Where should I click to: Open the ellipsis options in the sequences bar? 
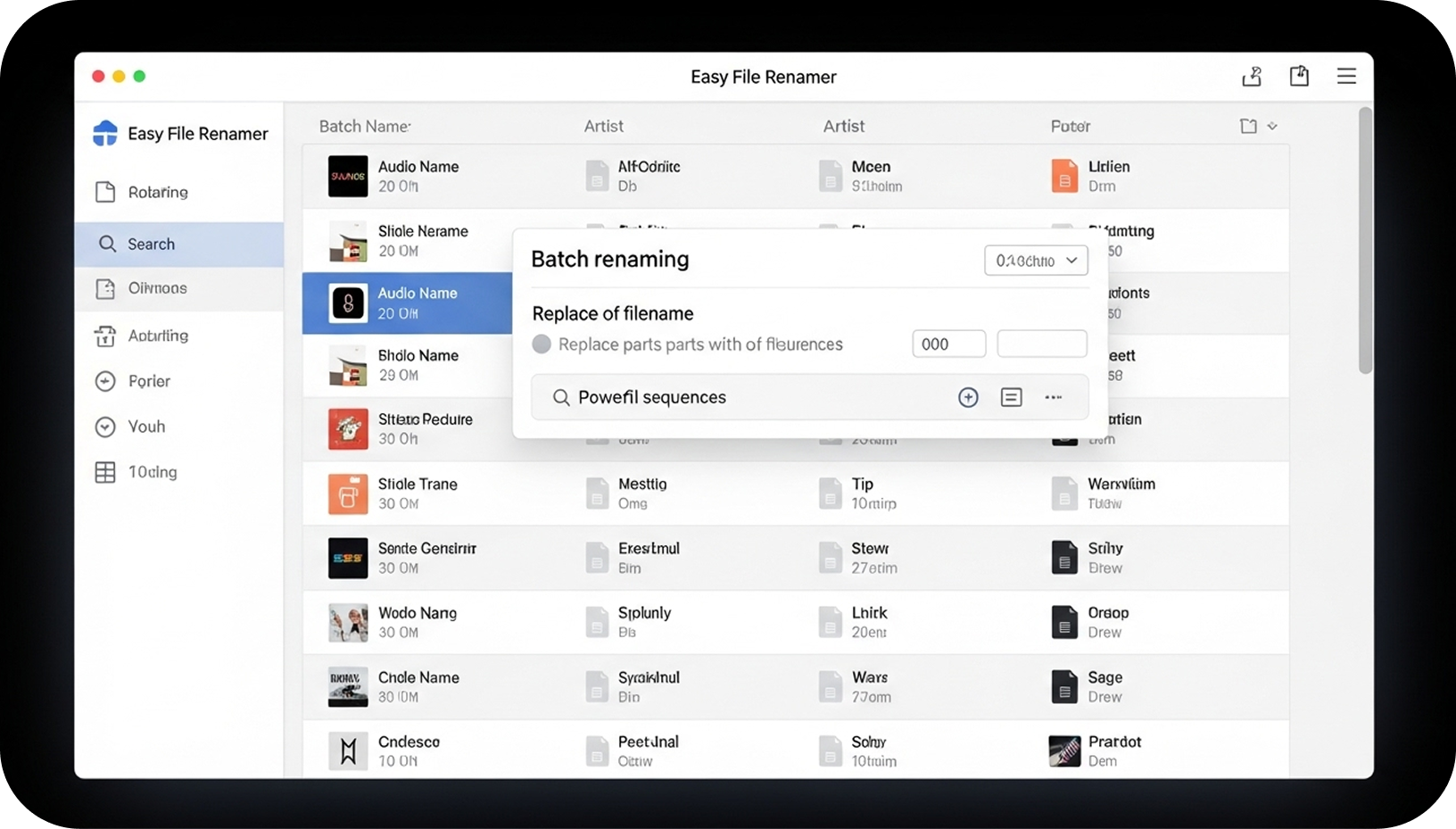pos(1054,397)
